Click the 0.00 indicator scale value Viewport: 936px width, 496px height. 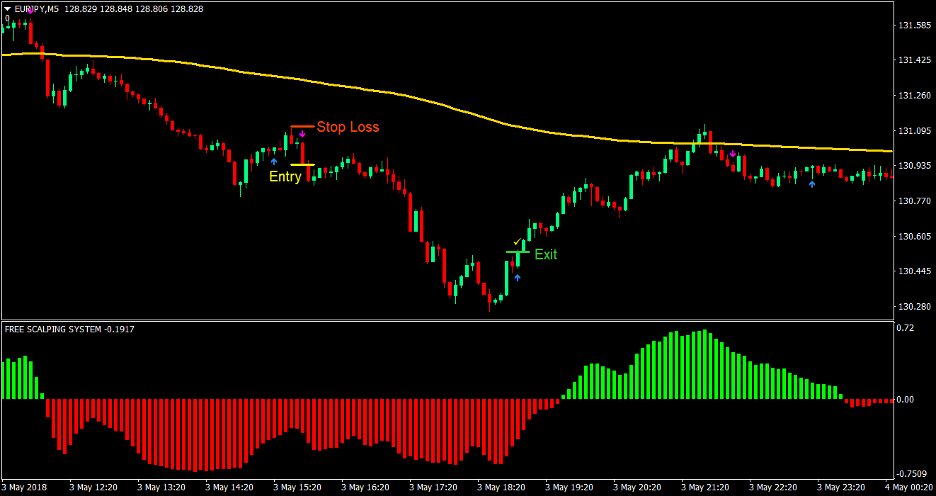coord(906,399)
